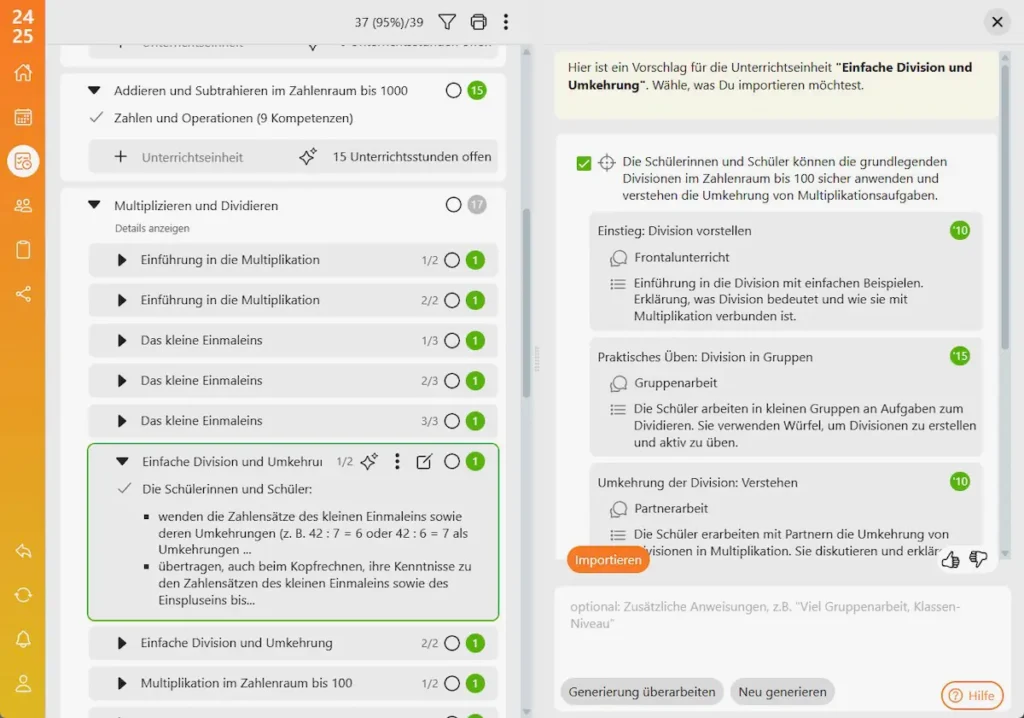
Task: Uncheck the green competency checkbox
Action: click(x=584, y=163)
